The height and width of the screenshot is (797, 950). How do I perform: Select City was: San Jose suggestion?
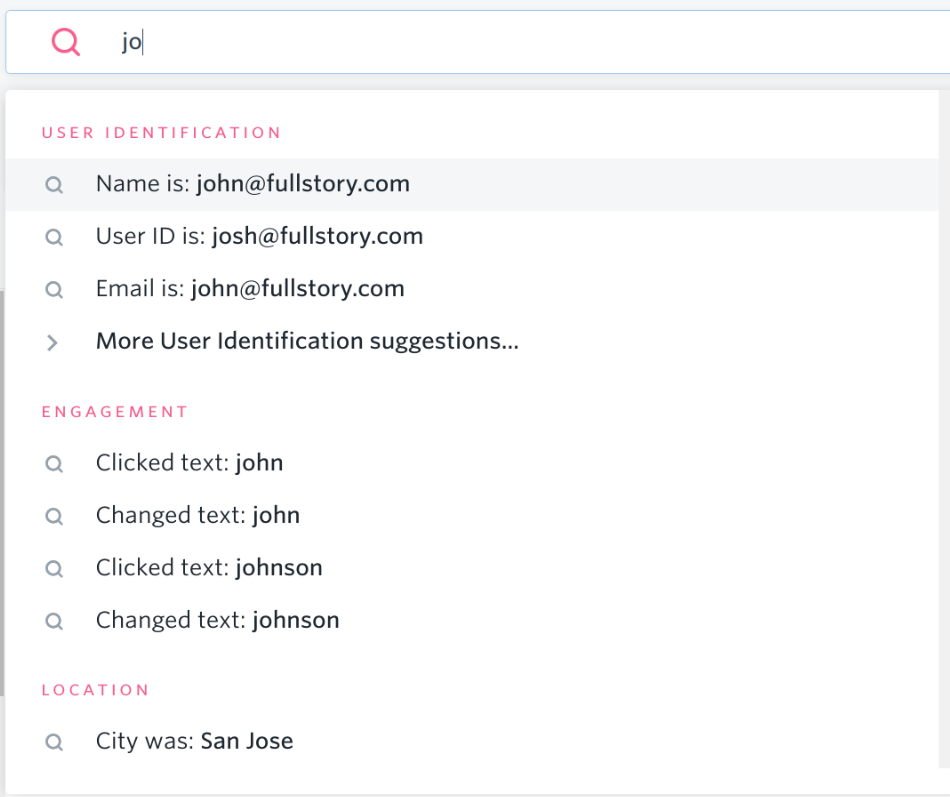point(472,741)
